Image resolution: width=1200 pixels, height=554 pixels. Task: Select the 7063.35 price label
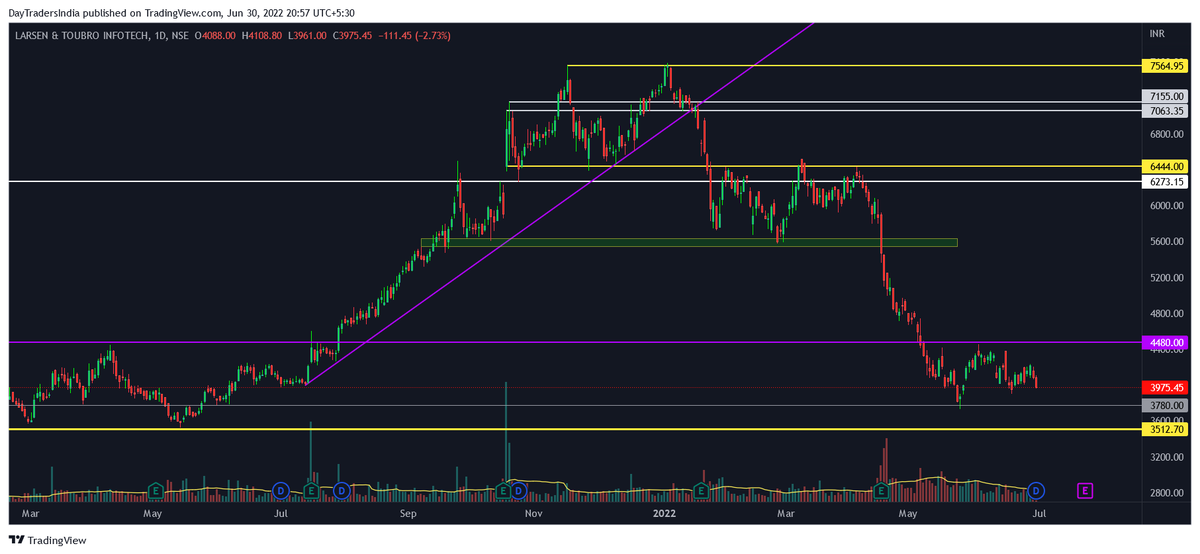click(x=1165, y=111)
